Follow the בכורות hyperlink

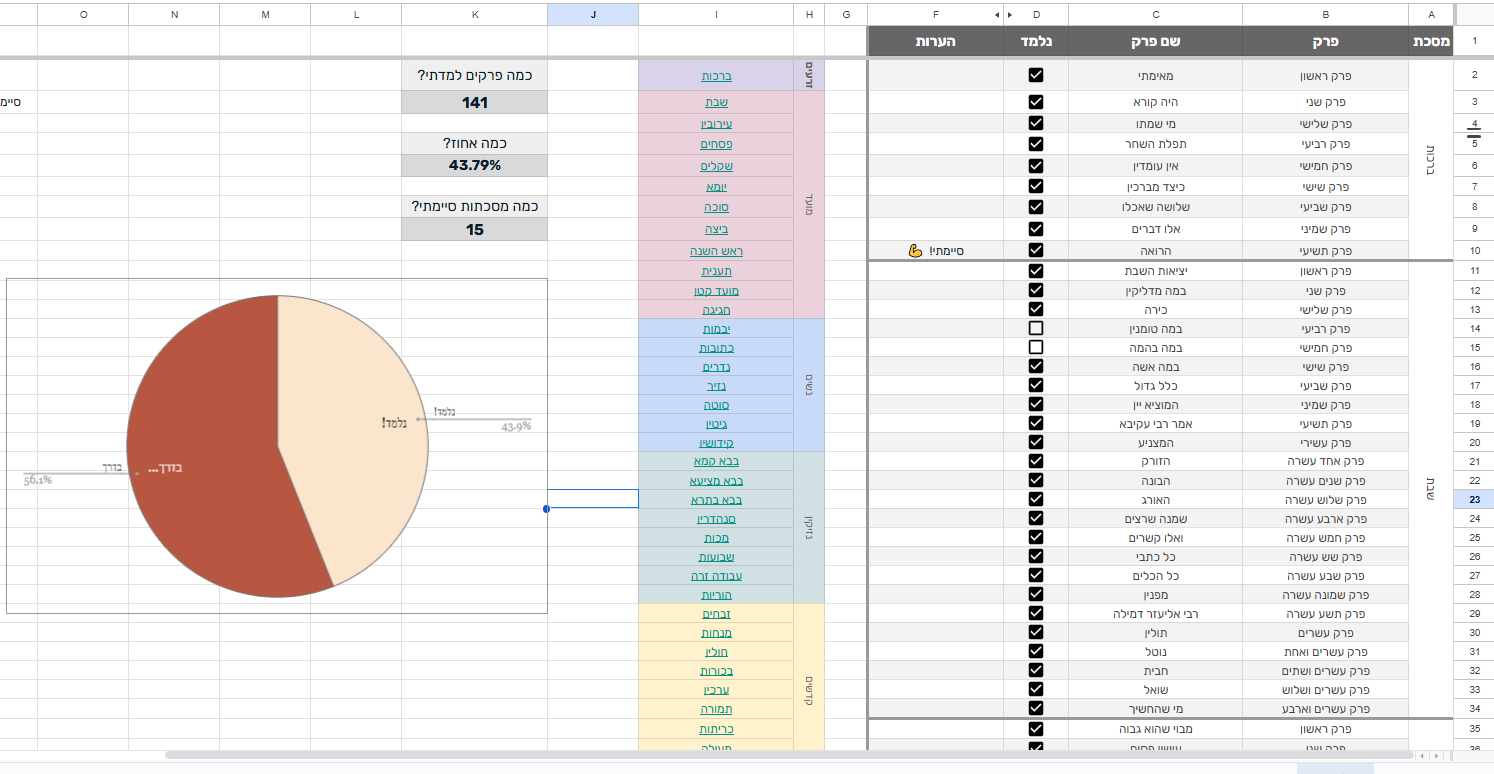click(714, 670)
